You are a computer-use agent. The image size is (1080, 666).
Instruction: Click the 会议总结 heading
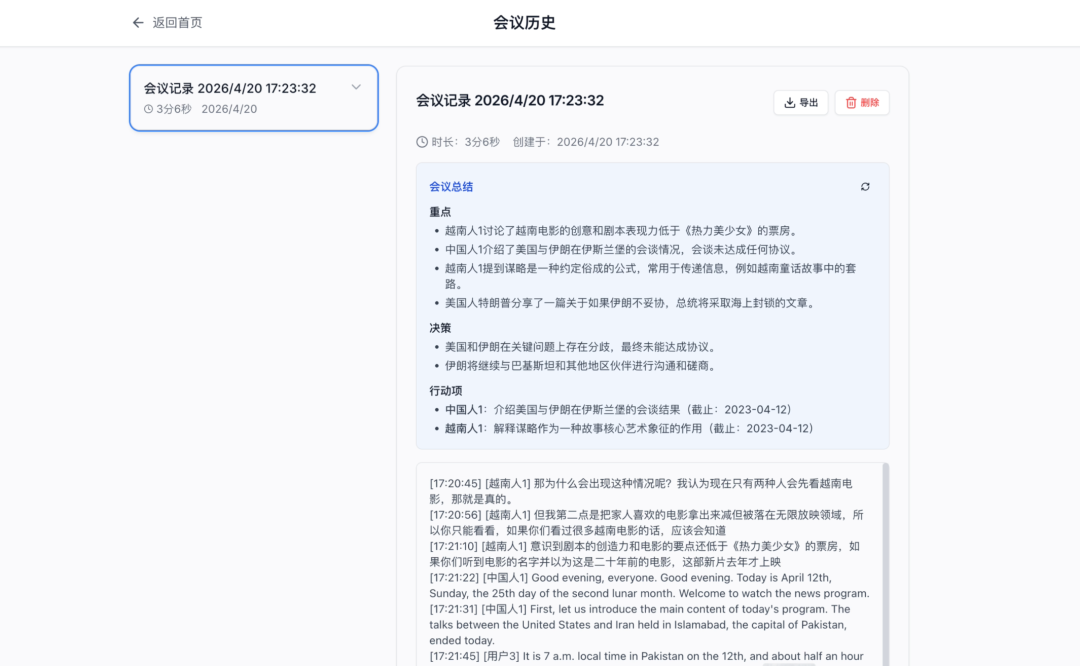point(451,187)
